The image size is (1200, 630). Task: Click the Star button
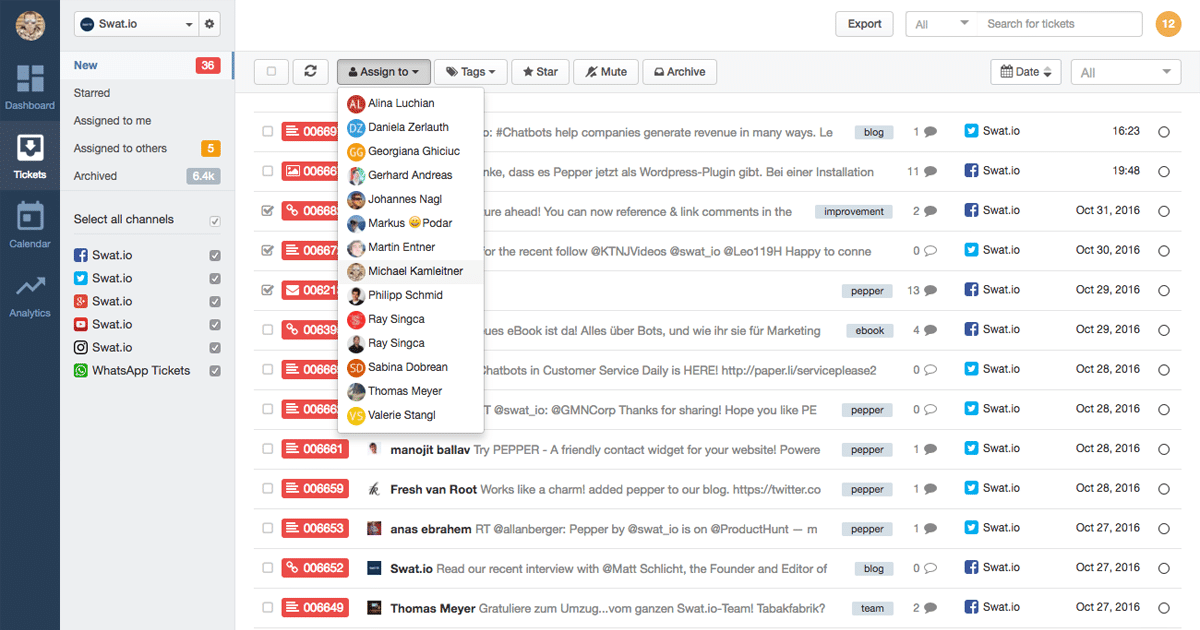pos(540,72)
